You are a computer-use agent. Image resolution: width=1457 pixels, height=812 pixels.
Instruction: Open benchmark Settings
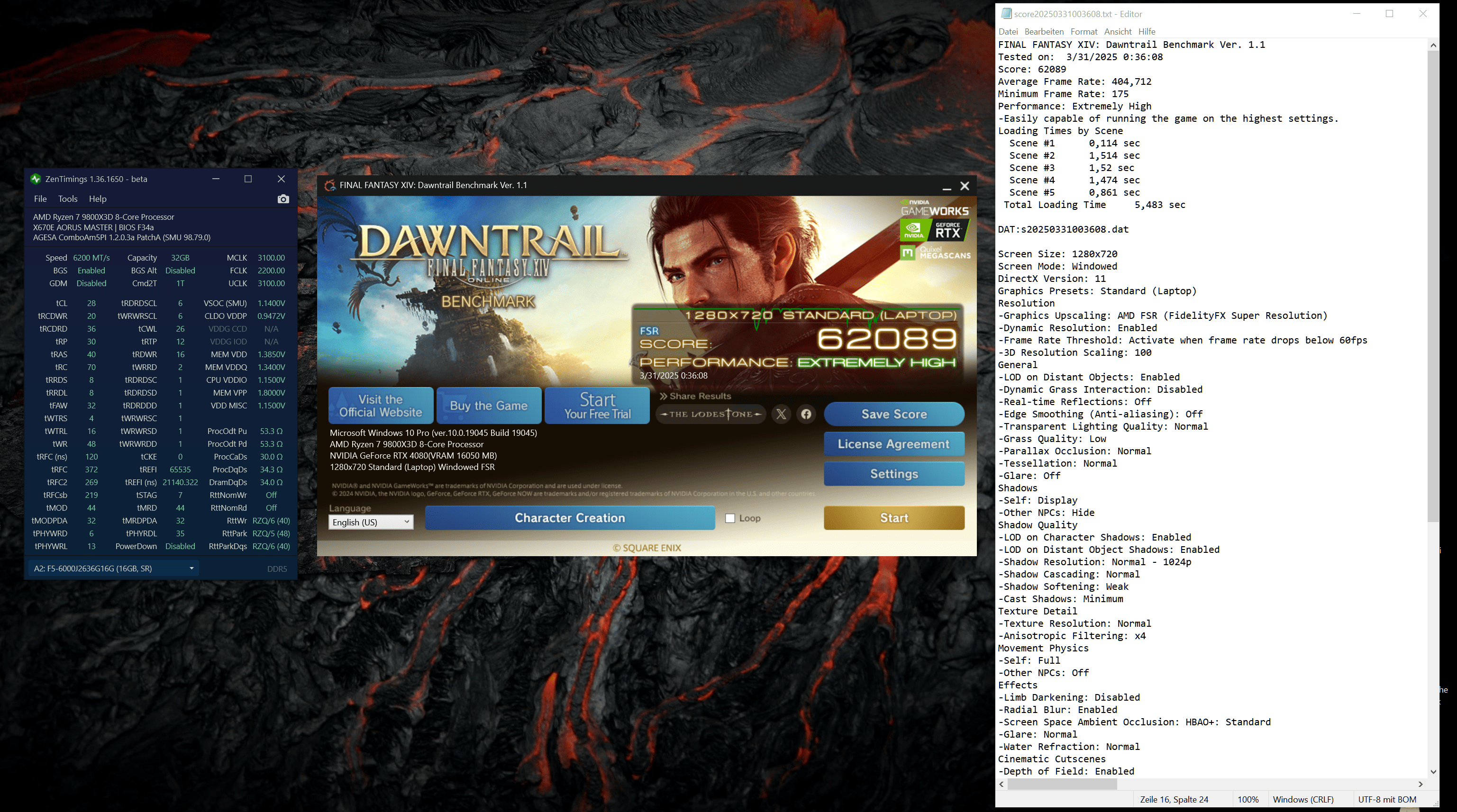[893, 474]
